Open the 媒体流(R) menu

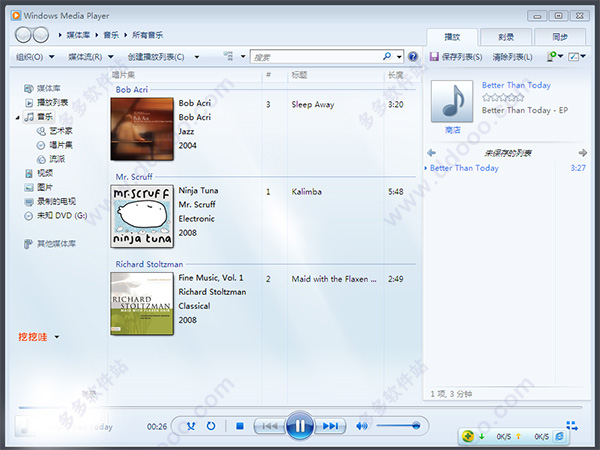[91, 57]
